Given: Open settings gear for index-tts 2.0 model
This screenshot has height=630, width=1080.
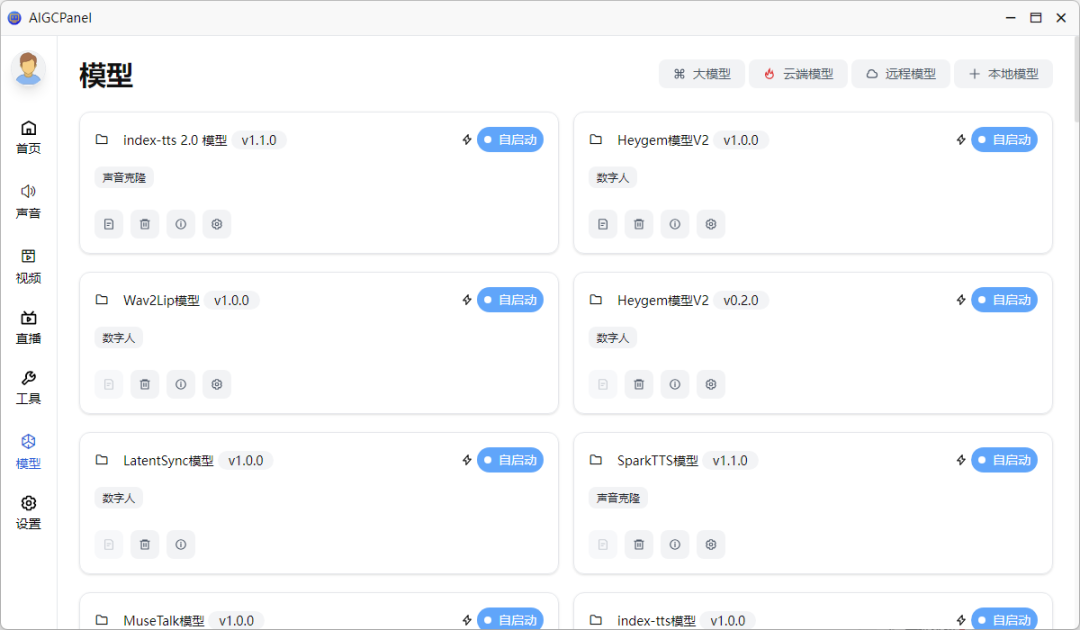Looking at the screenshot, I should [217, 224].
